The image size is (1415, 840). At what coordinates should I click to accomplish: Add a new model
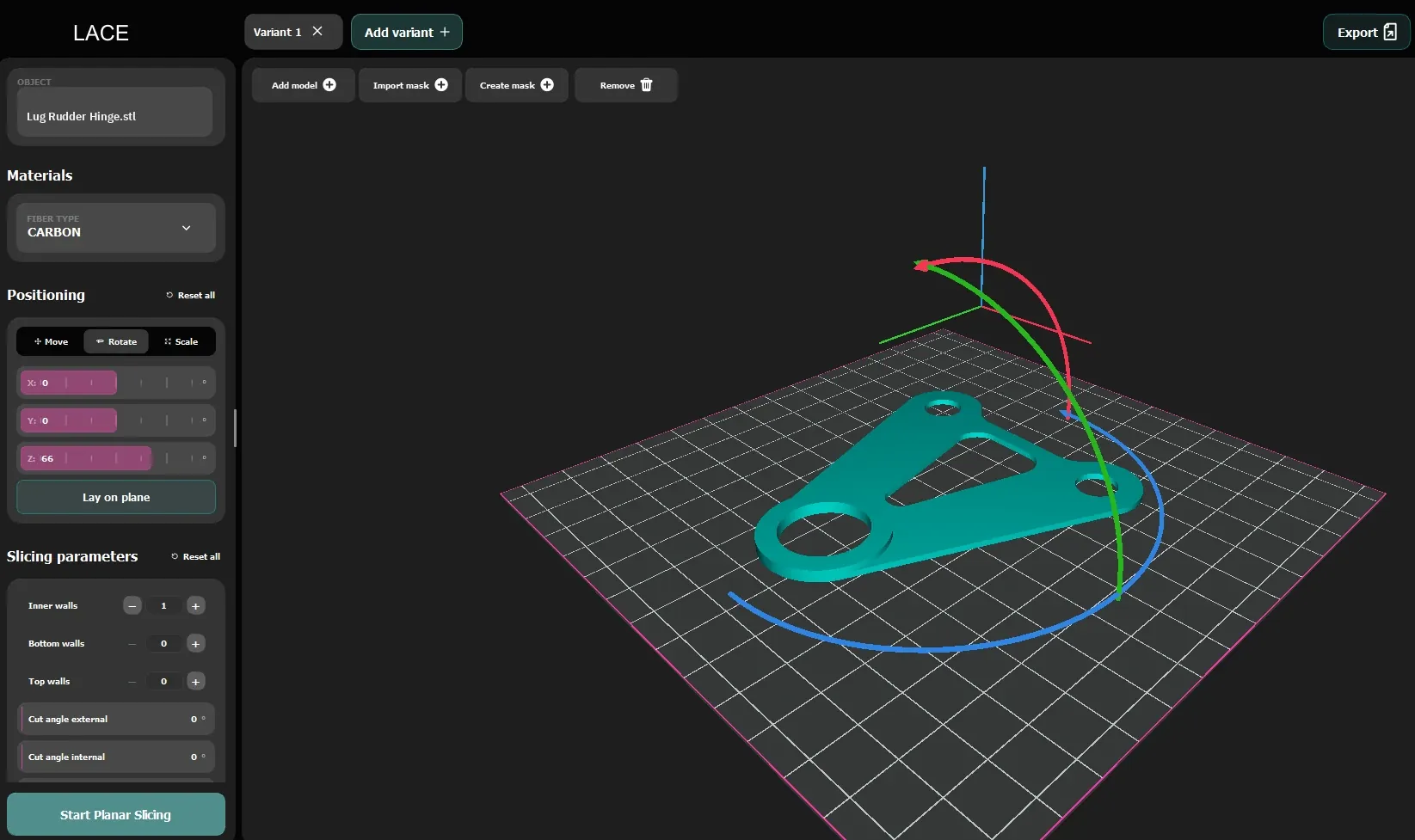click(304, 85)
